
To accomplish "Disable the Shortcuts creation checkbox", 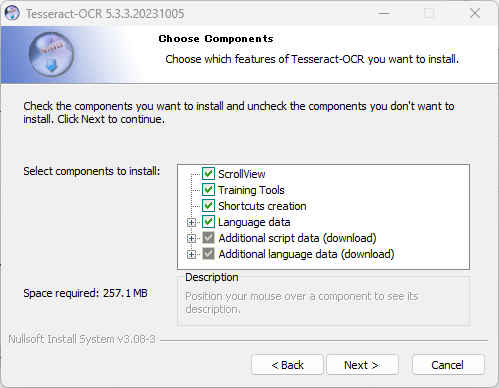I will (208, 206).
